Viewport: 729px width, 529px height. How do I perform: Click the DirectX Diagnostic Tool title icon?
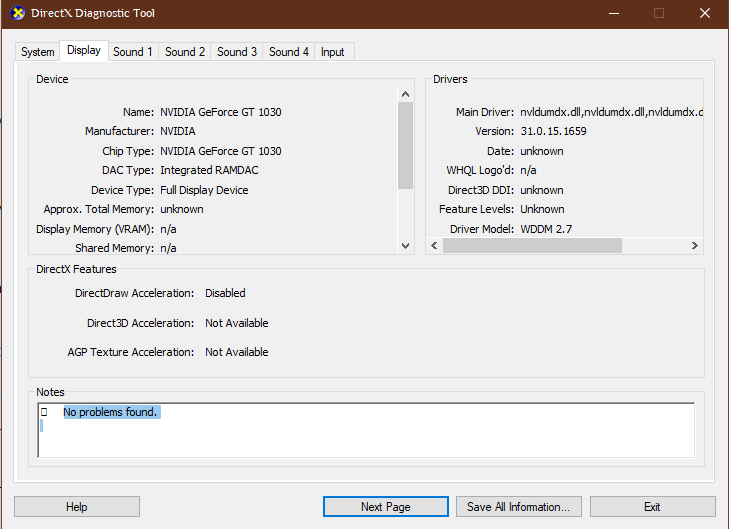pos(18,13)
